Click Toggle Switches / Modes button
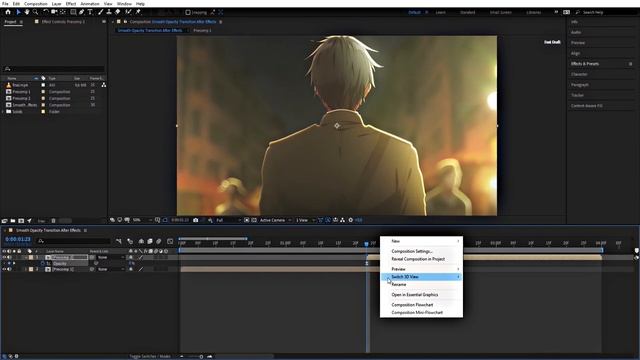This screenshot has width=640, height=360. coord(150,356)
